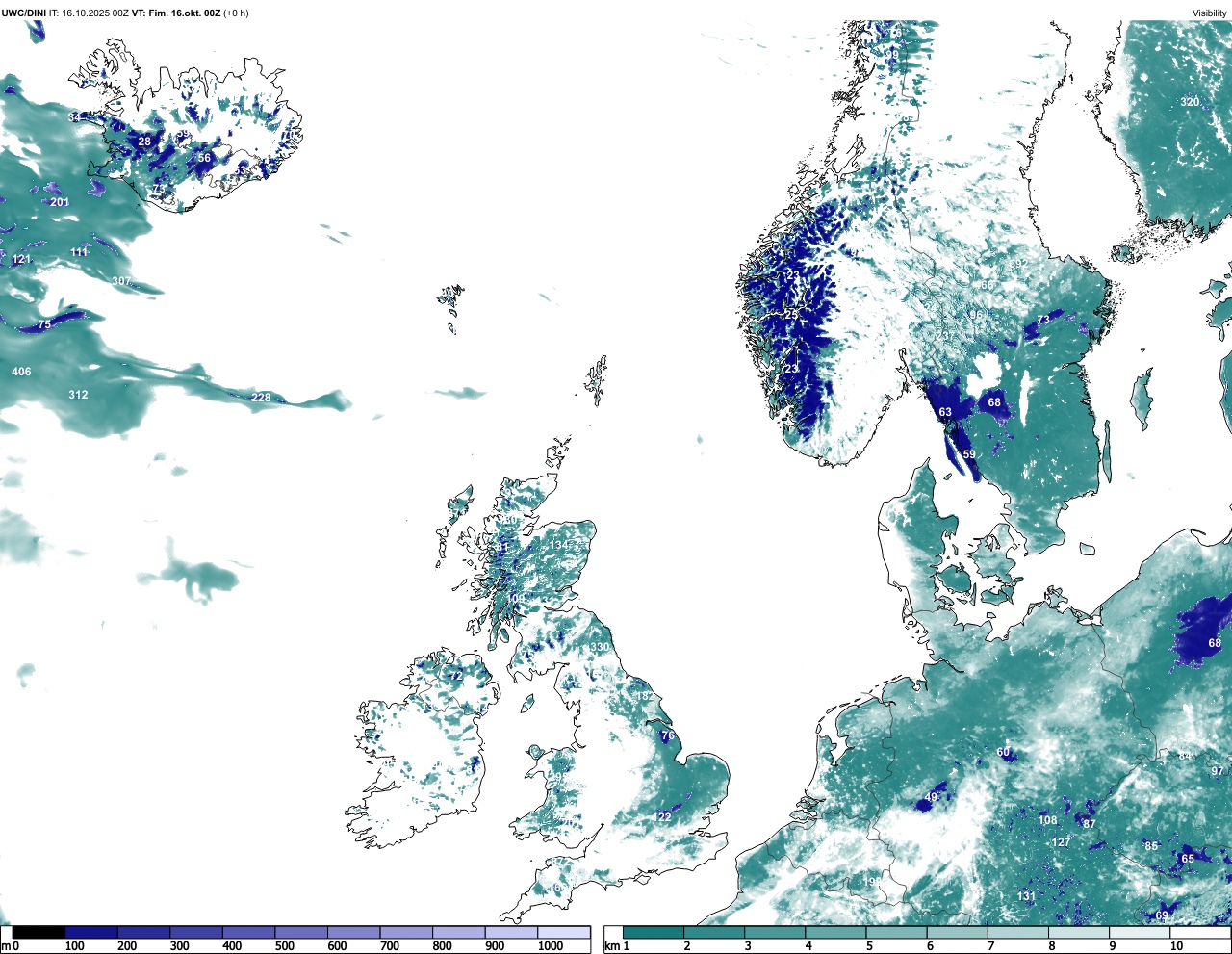Image resolution: width=1232 pixels, height=954 pixels.
Task: Click the "307" value in the Atlantic
Action: pyautogui.click(x=121, y=281)
